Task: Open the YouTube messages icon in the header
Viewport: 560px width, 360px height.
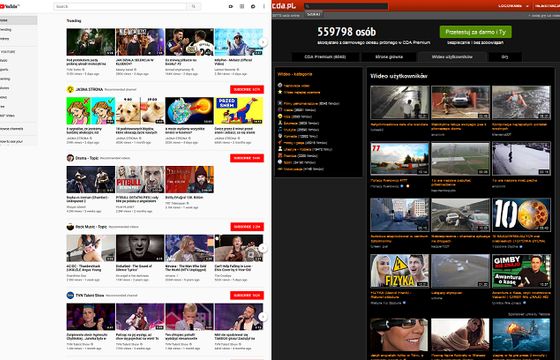Action: click(253, 6)
